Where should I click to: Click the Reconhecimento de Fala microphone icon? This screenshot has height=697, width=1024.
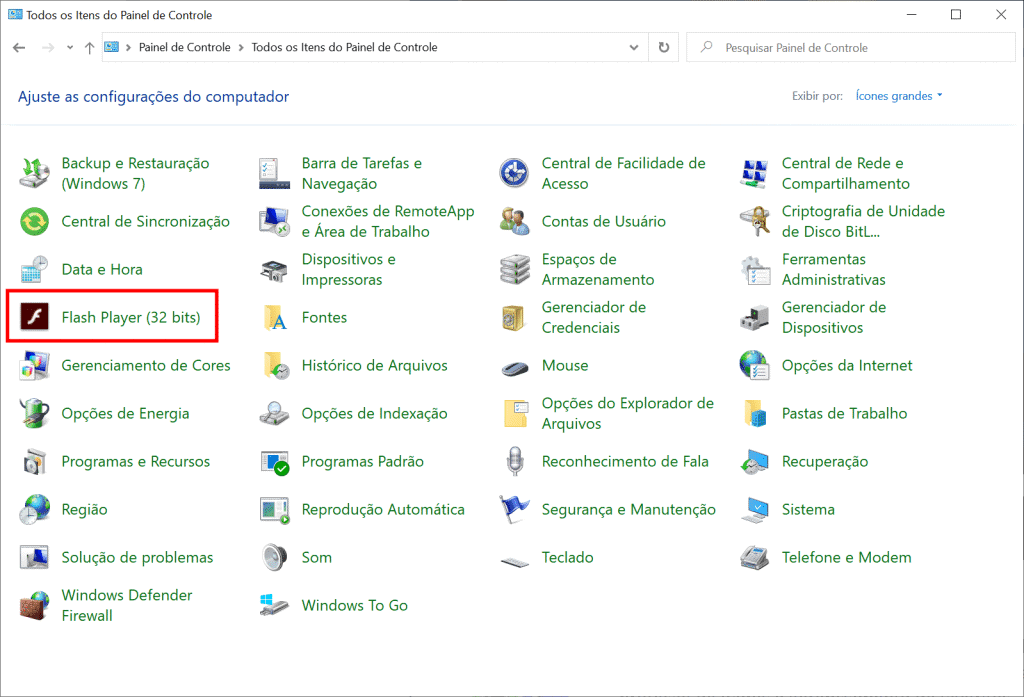pos(515,461)
